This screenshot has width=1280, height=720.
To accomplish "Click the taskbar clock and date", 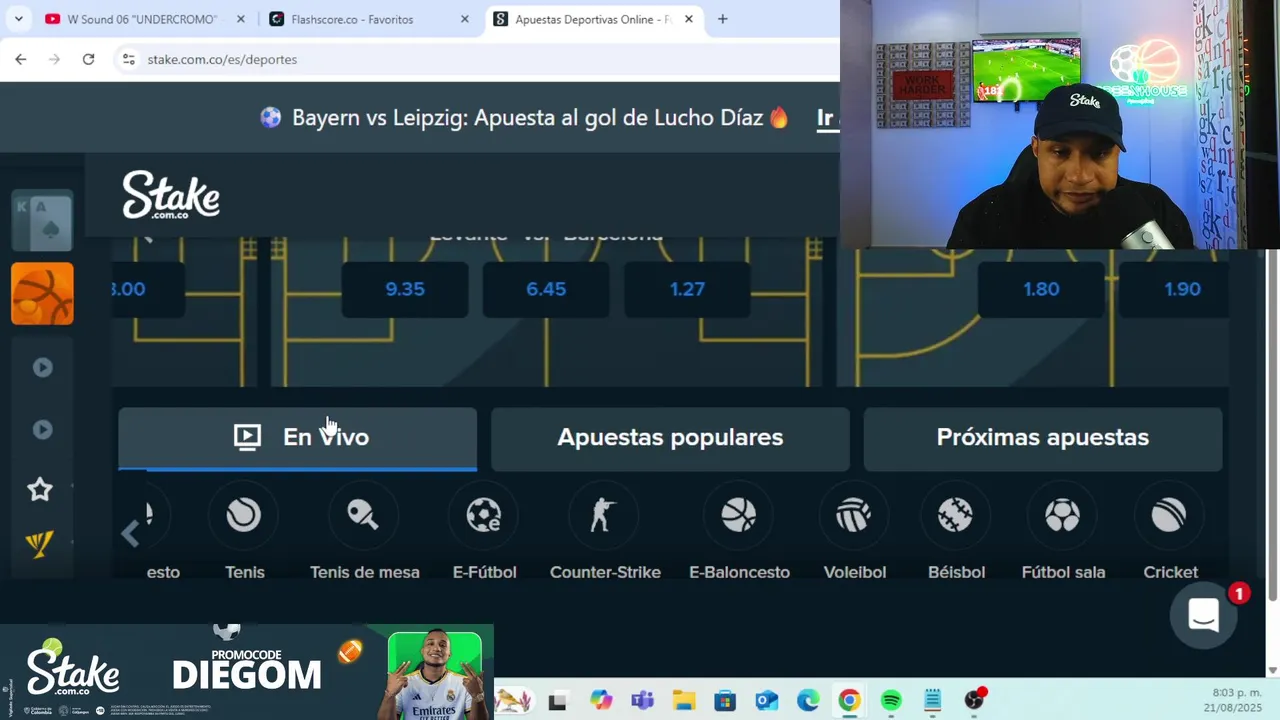I will pos(1234,700).
